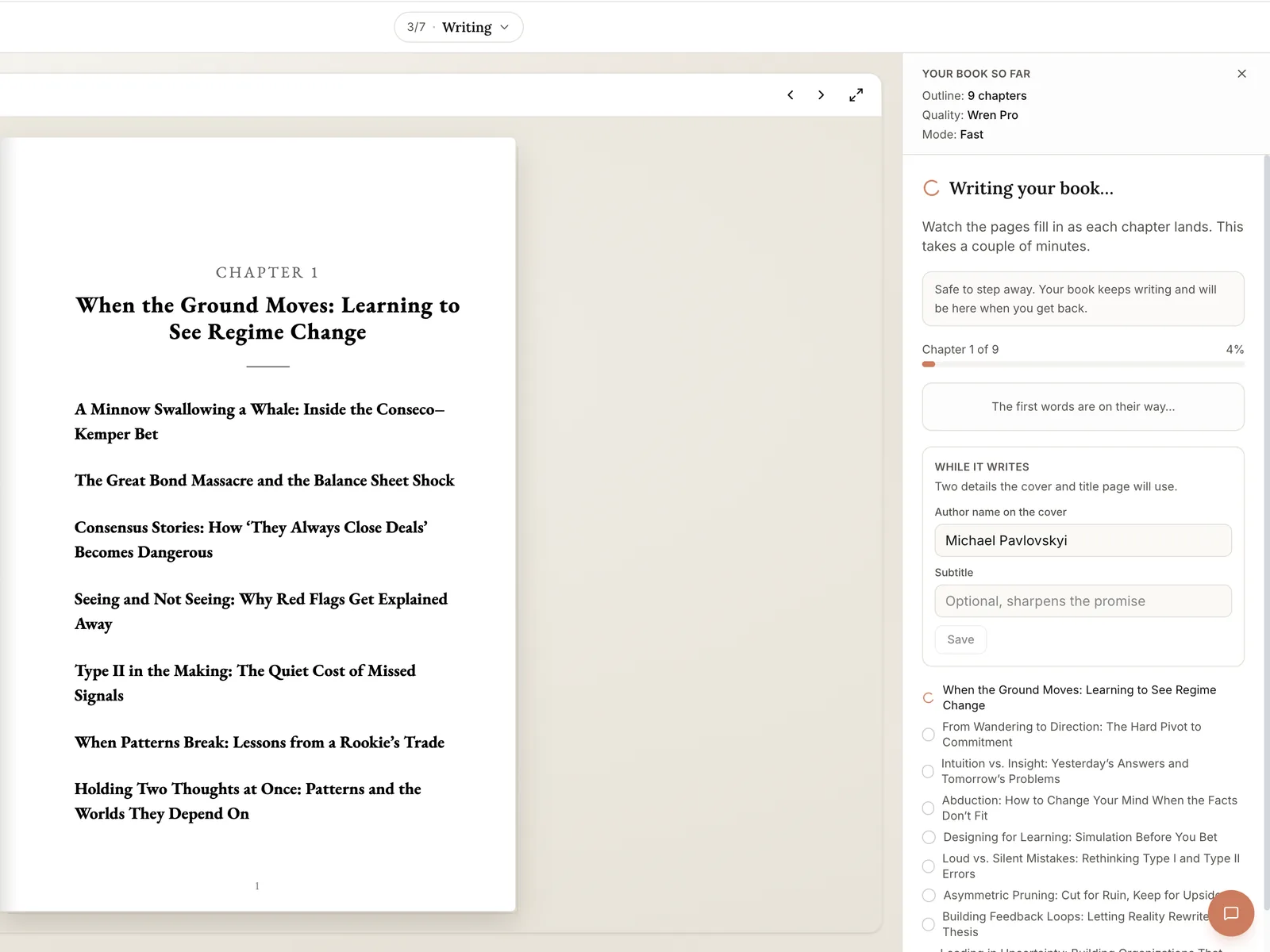Viewport: 1270px width, 952px height.
Task: Click 'The Great Bond Massacre' section heading
Action: tap(264, 480)
